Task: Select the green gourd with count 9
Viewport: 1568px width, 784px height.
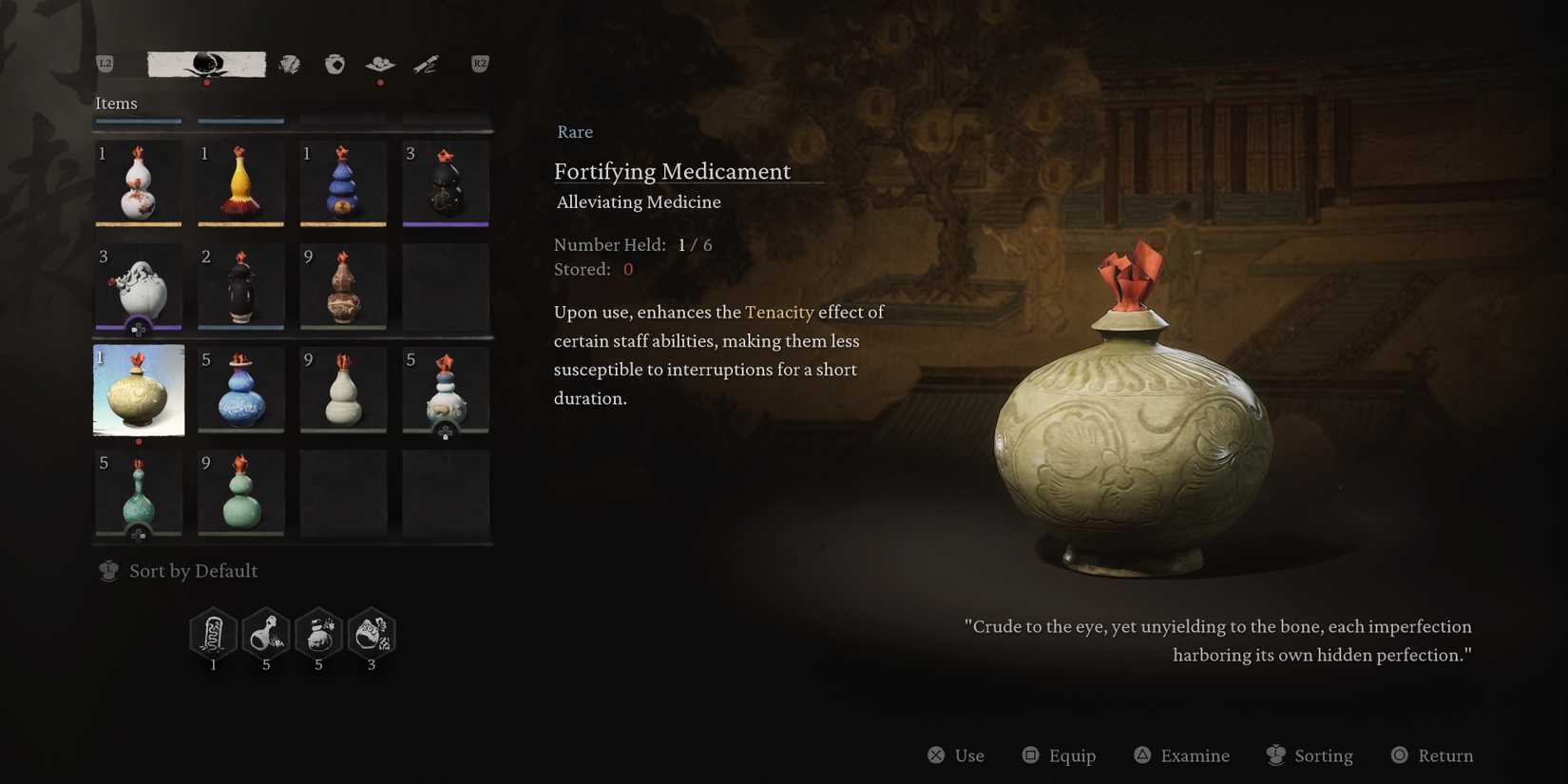Action: [x=240, y=492]
